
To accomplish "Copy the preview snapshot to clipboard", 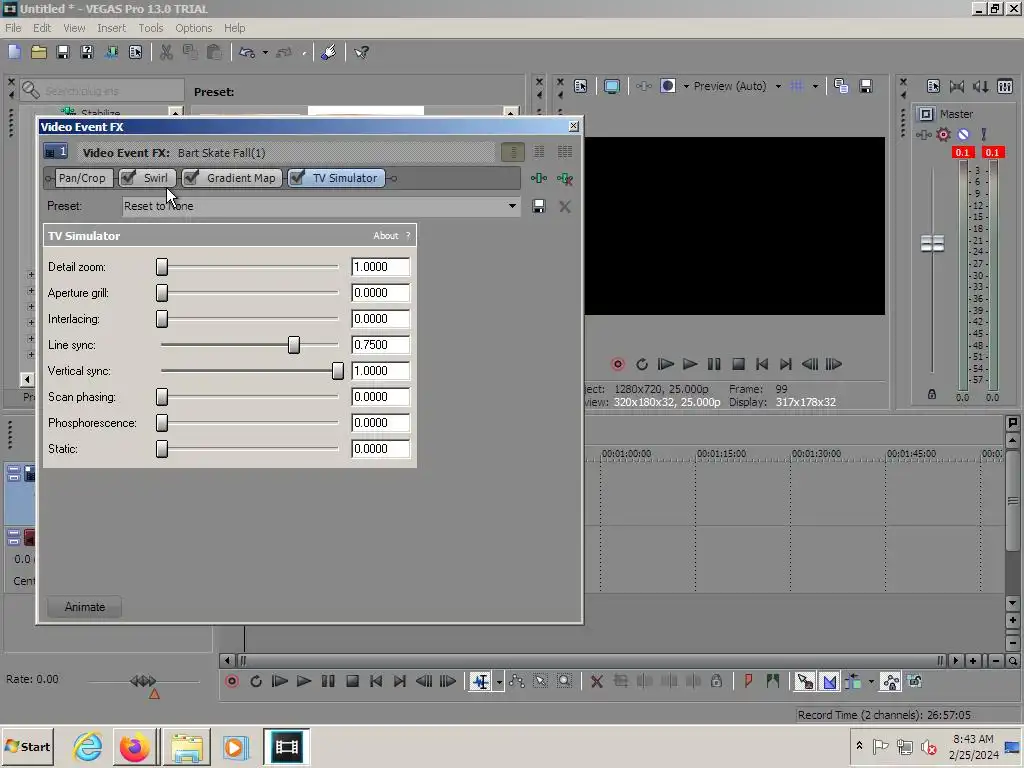I will (841, 86).
